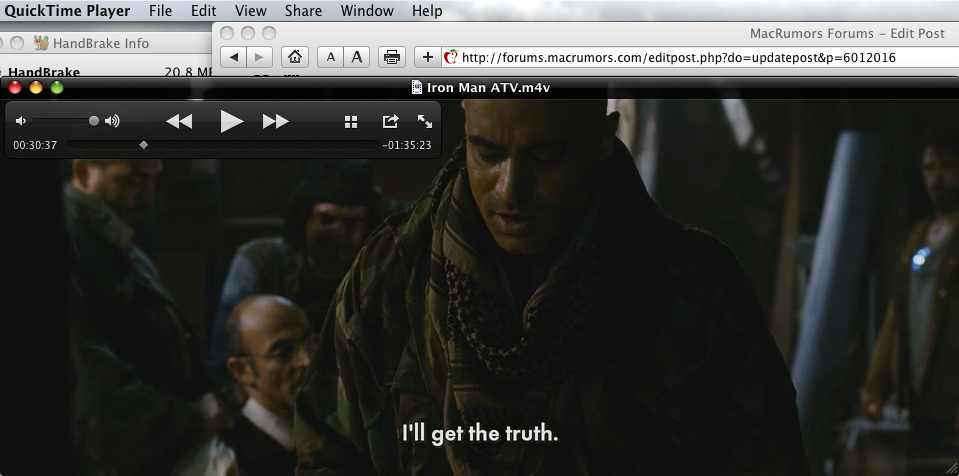Open the Share menu
This screenshot has width=959, height=476.
pos(303,10)
